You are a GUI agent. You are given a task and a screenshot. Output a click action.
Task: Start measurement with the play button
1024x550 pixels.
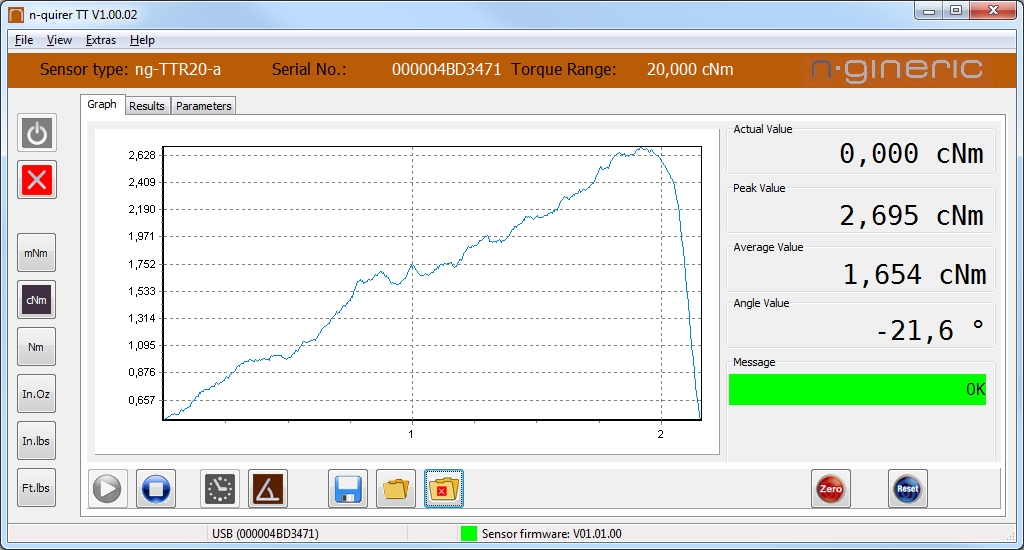107,489
